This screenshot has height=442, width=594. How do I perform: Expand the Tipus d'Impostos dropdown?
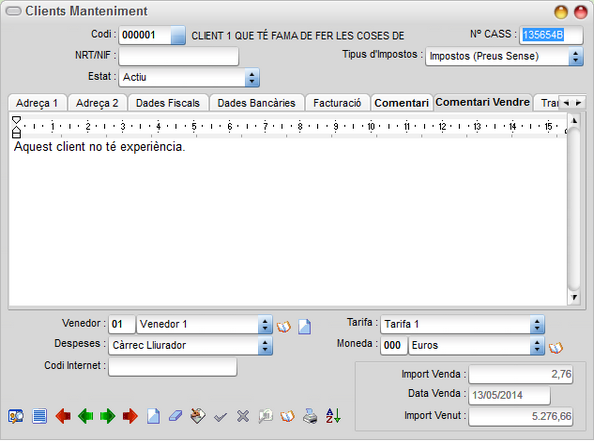[504, 56]
